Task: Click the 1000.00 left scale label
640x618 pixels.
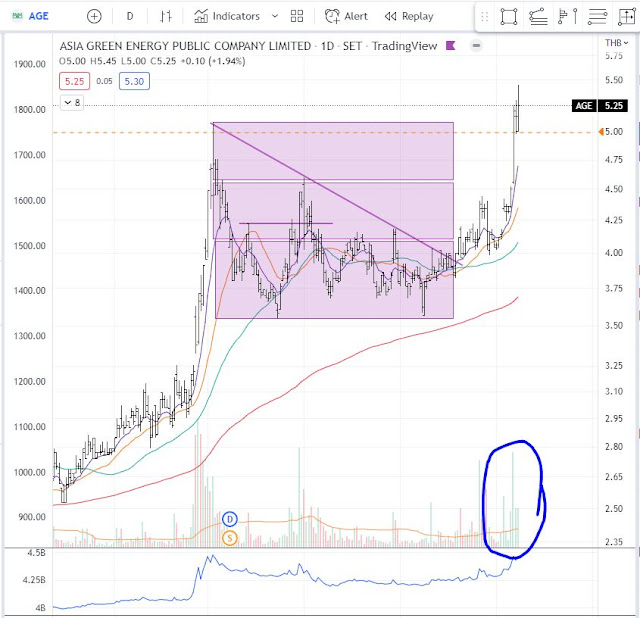Action: click(x=29, y=472)
